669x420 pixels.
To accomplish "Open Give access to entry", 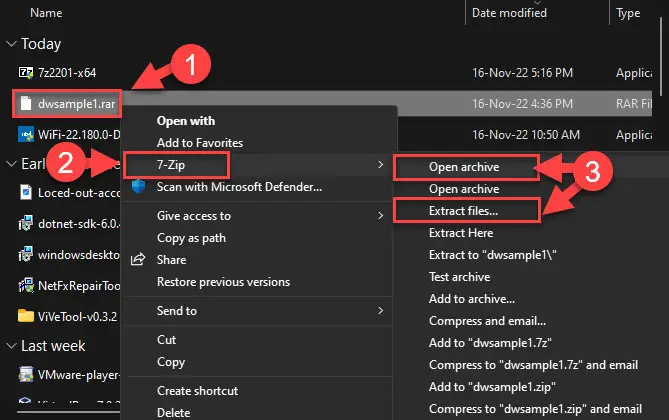I will point(194,216).
